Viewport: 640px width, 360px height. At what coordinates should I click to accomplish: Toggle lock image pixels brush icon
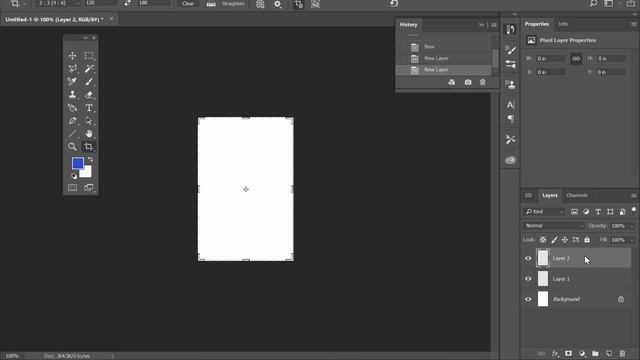click(x=554, y=240)
